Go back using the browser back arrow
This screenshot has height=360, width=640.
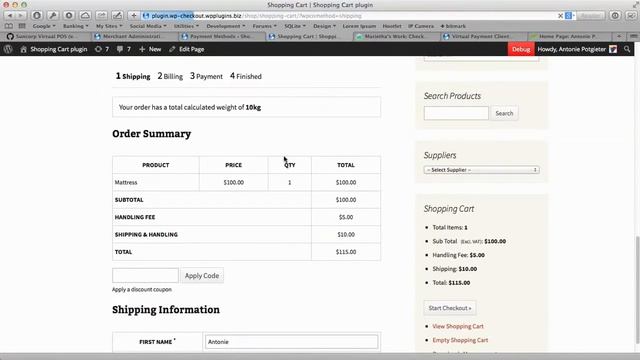coord(9,16)
